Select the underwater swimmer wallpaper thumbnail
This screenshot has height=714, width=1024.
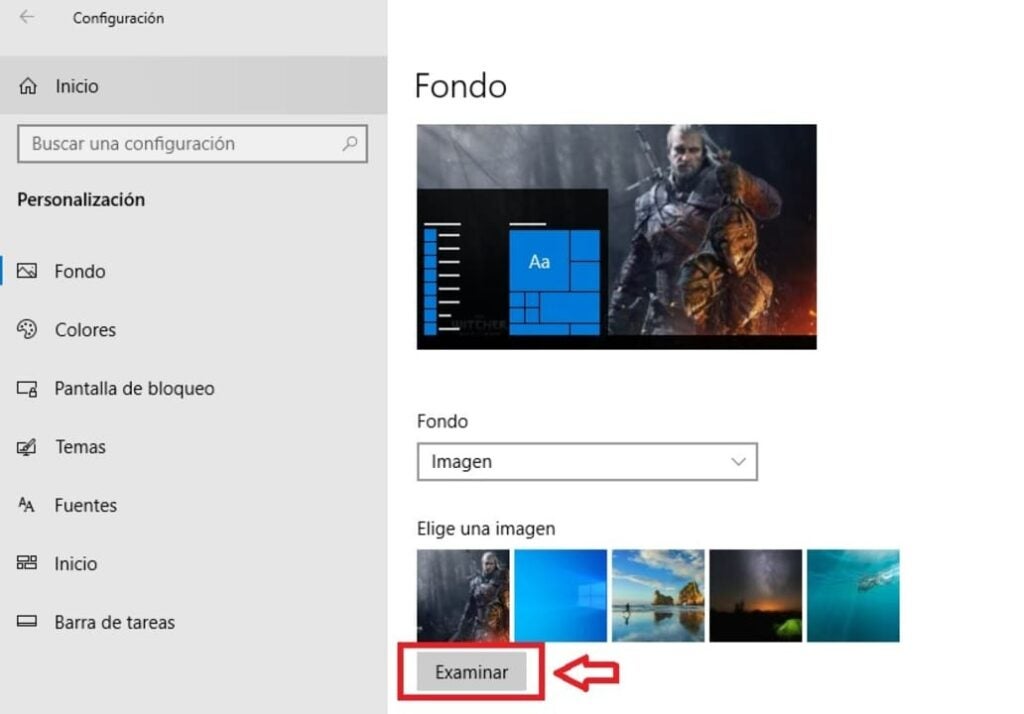pyautogui.click(x=853, y=595)
